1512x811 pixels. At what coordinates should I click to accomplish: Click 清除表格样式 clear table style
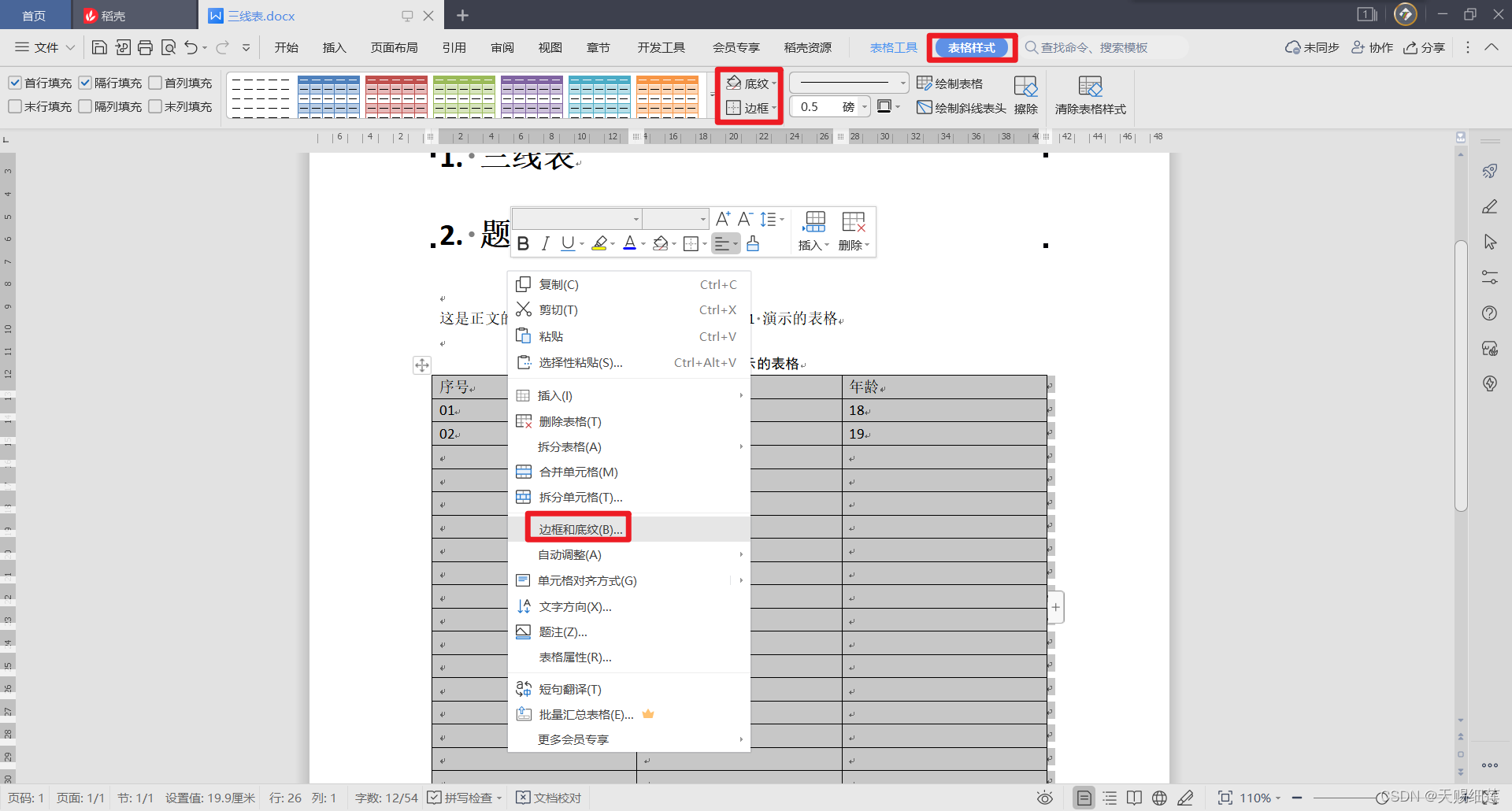tap(1091, 95)
